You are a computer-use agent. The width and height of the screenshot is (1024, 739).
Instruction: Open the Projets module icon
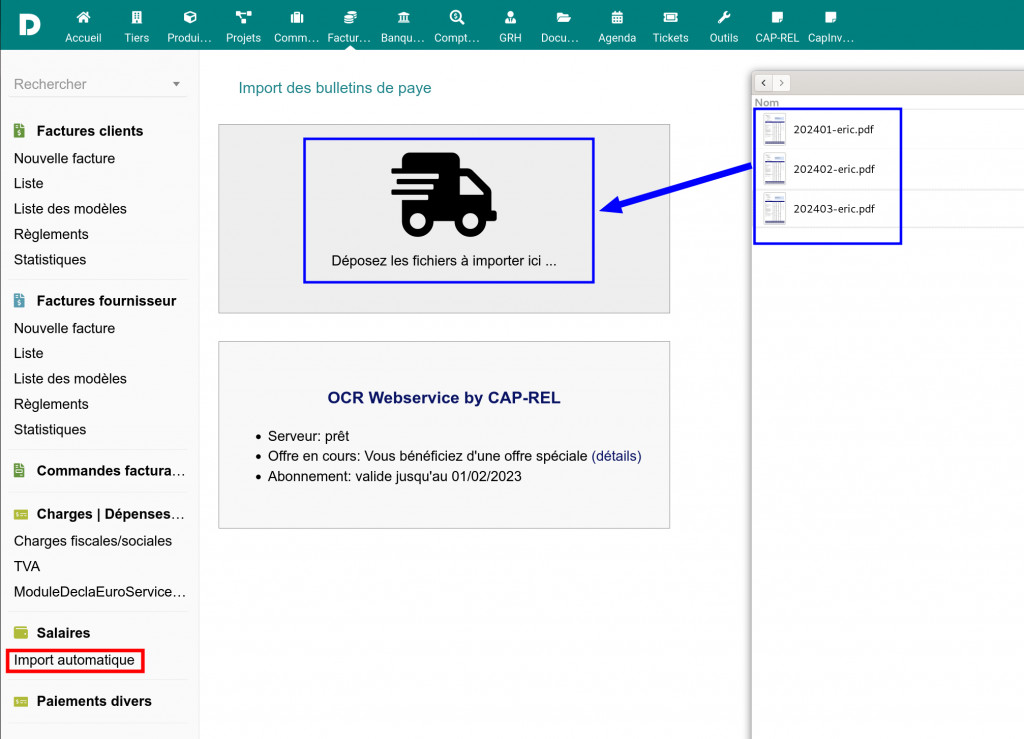[x=243, y=18]
